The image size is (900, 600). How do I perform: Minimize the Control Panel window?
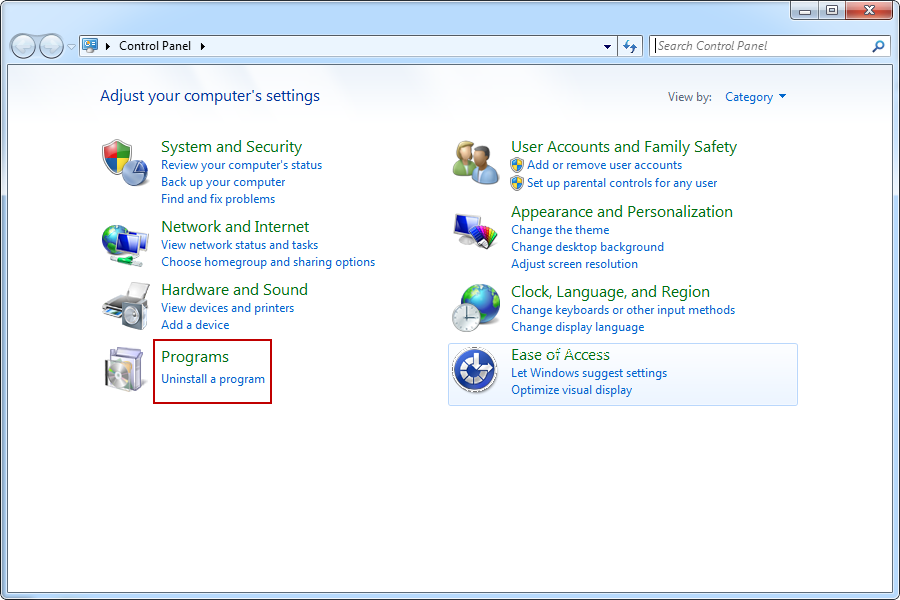coord(805,10)
